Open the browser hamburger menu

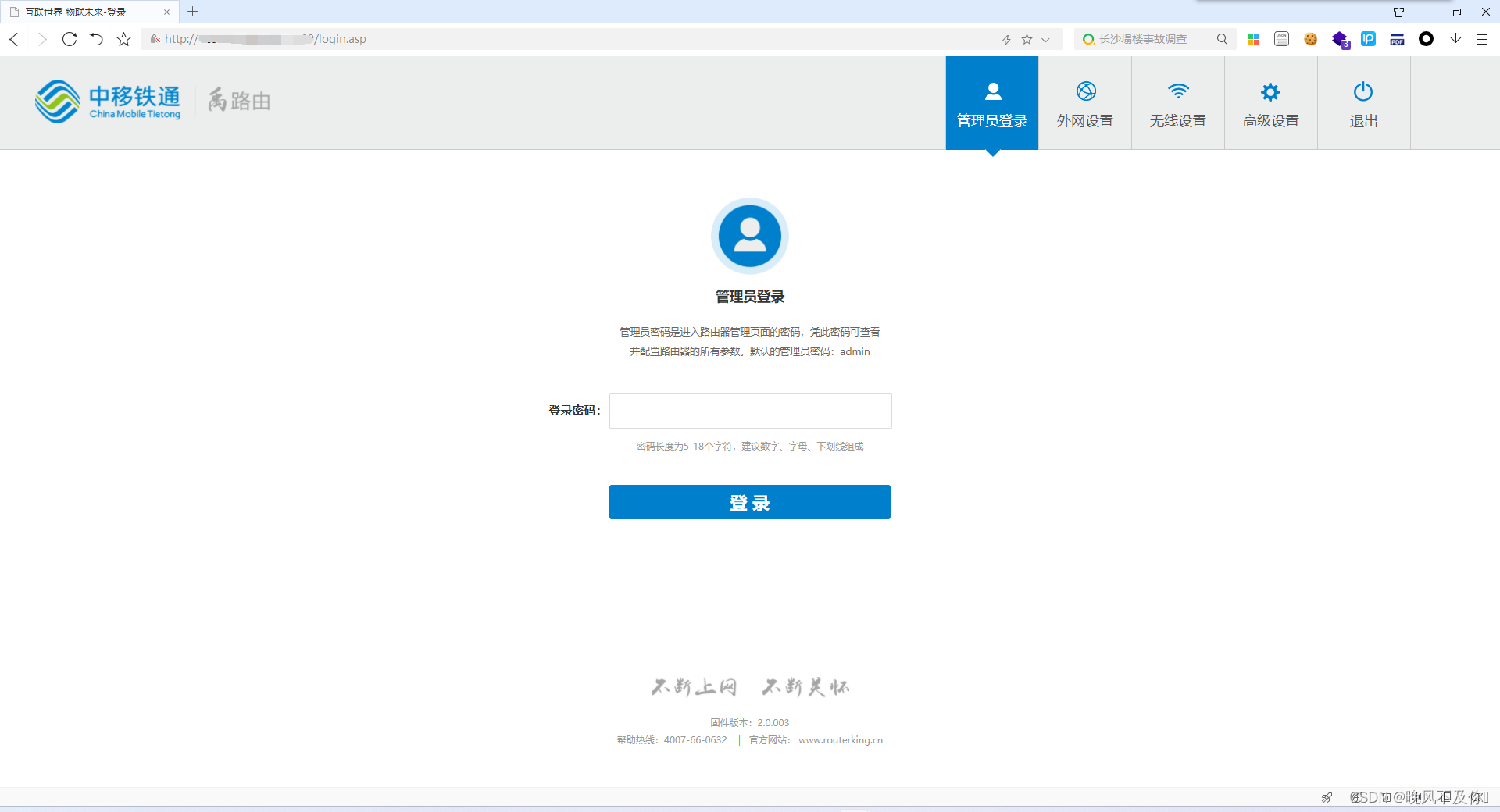[x=1482, y=39]
